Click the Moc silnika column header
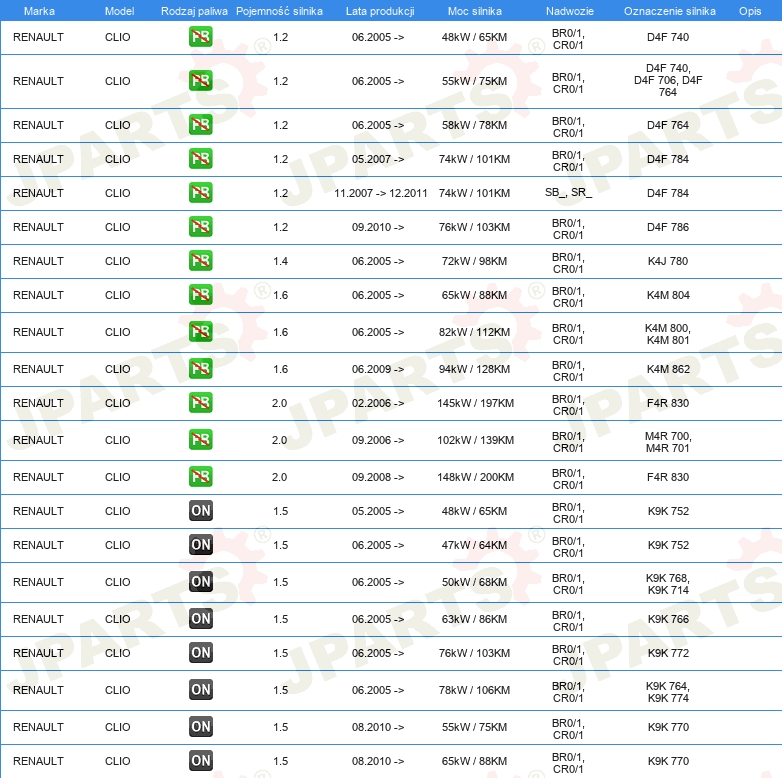Screen dimensions: 782x778 pos(474,11)
